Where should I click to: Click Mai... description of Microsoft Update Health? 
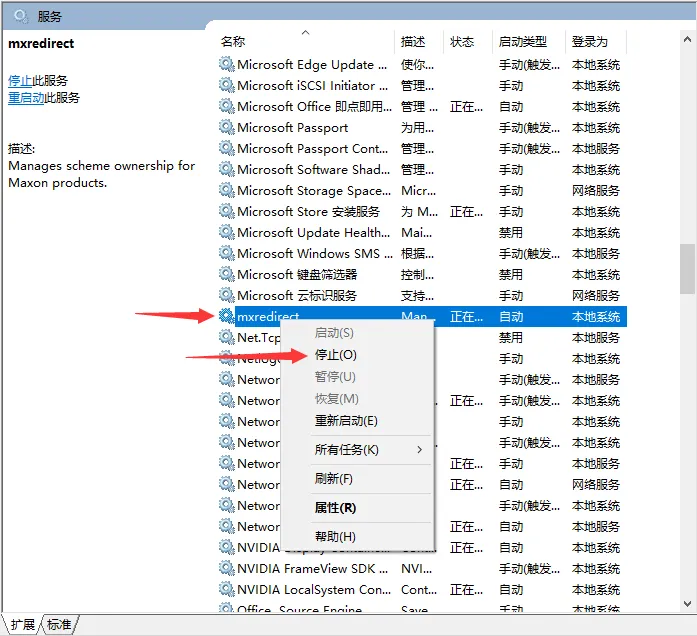point(417,232)
